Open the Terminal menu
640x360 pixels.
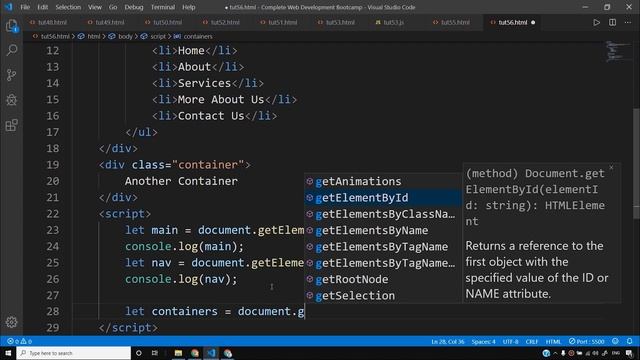pos(163,7)
